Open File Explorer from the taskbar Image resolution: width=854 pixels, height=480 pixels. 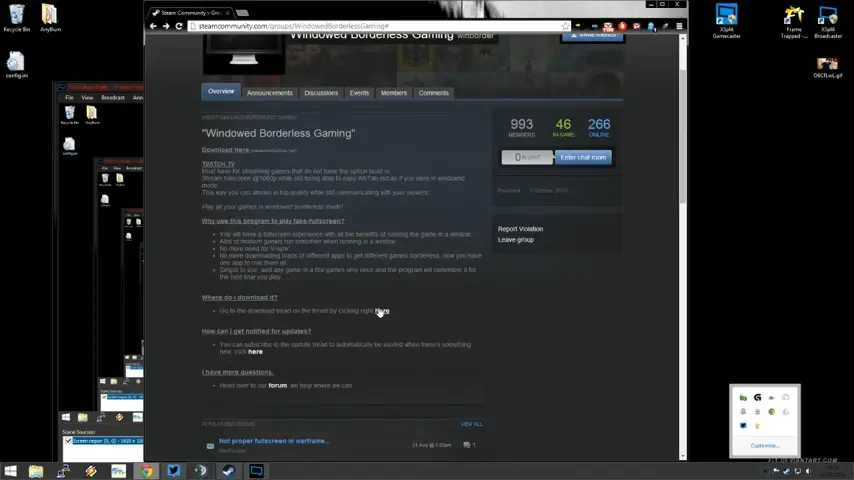coord(36,471)
